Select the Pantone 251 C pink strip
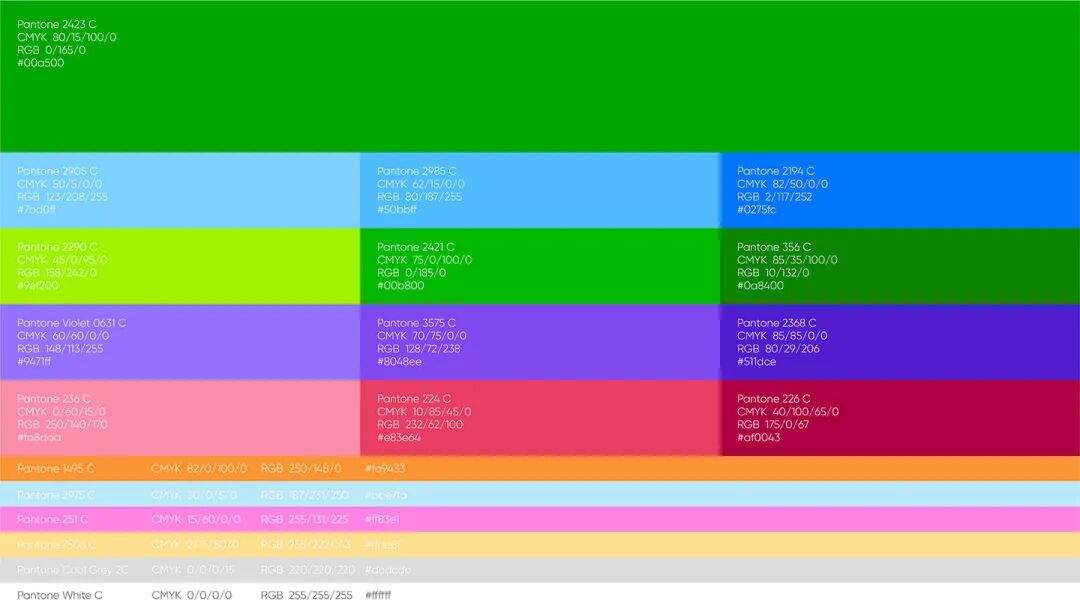1080x600 pixels. click(x=540, y=519)
